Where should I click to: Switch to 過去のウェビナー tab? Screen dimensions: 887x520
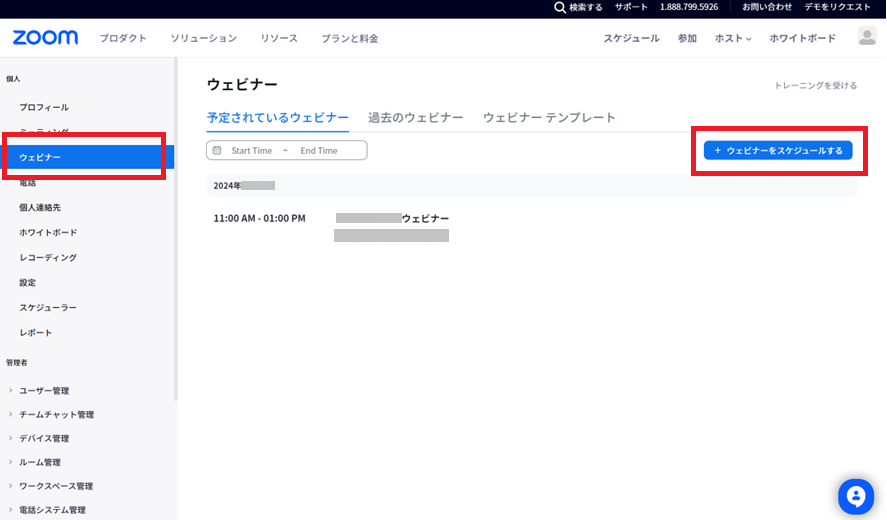pos(415,118)
